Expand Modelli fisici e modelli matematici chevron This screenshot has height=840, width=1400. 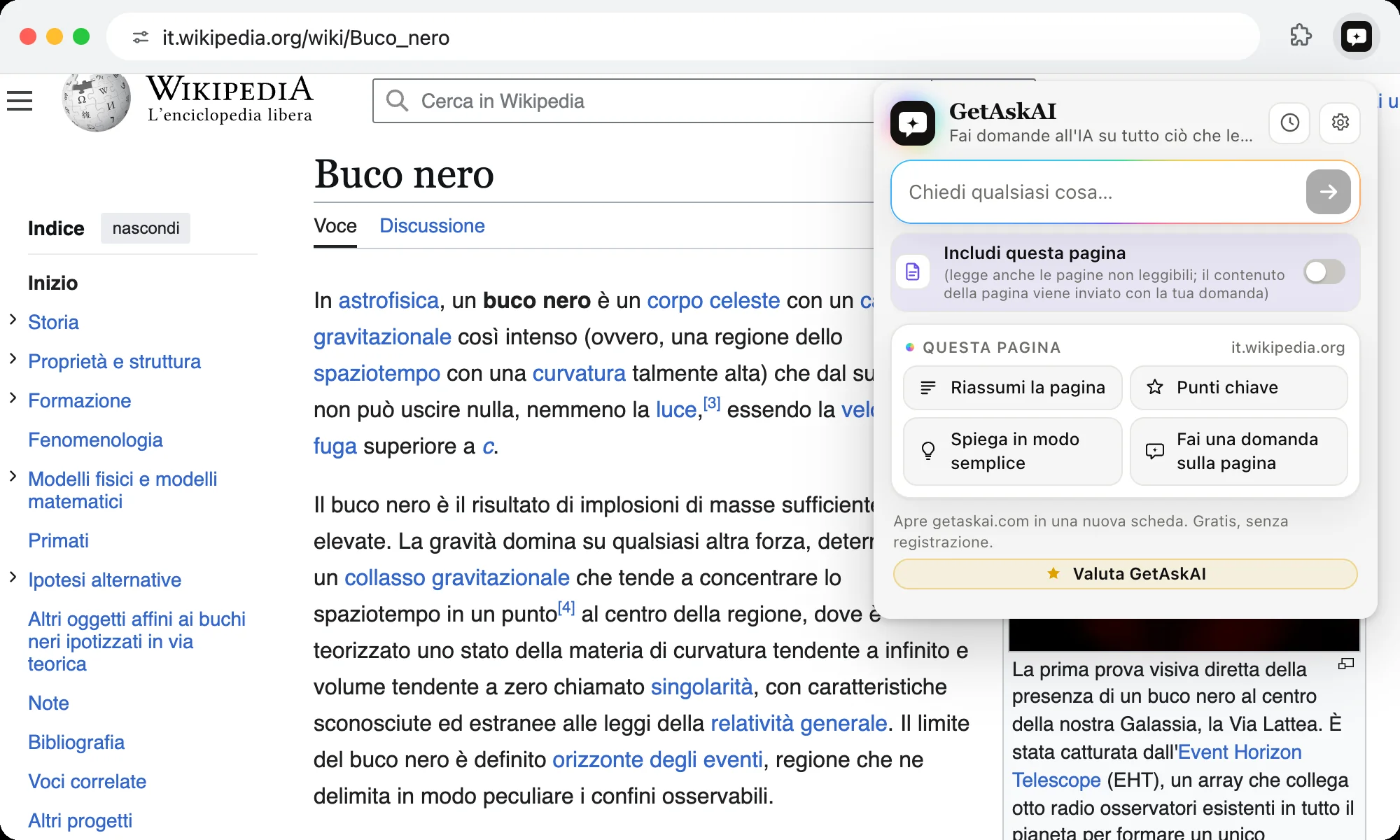[13, 477]
